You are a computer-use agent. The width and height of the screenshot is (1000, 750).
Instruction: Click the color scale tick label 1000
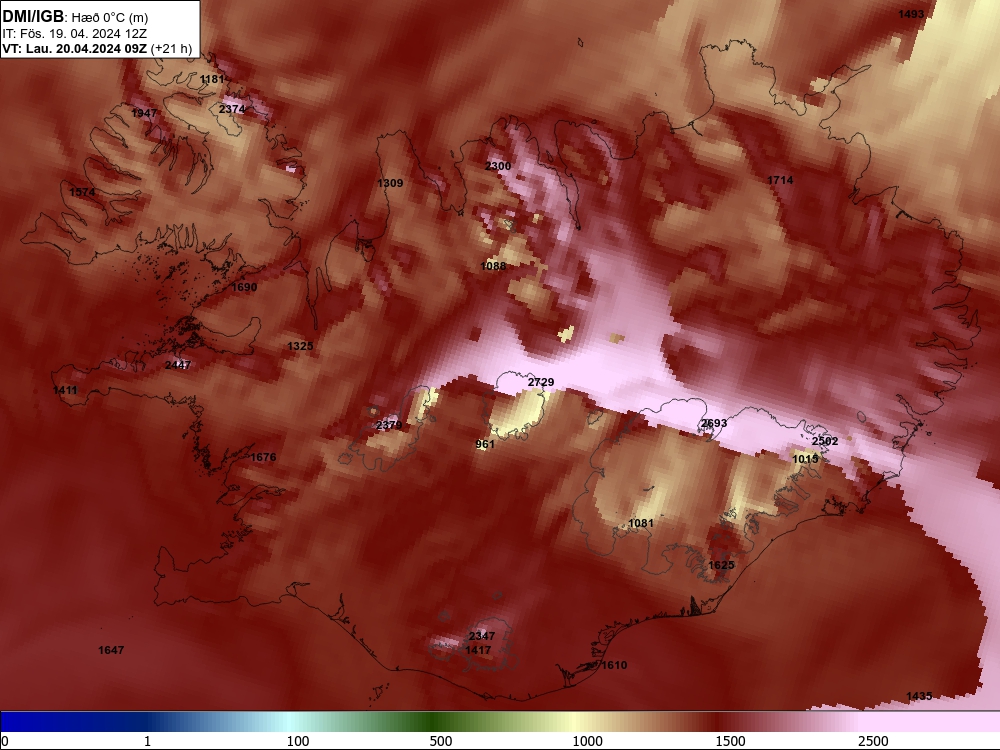(x=587, y=741)
